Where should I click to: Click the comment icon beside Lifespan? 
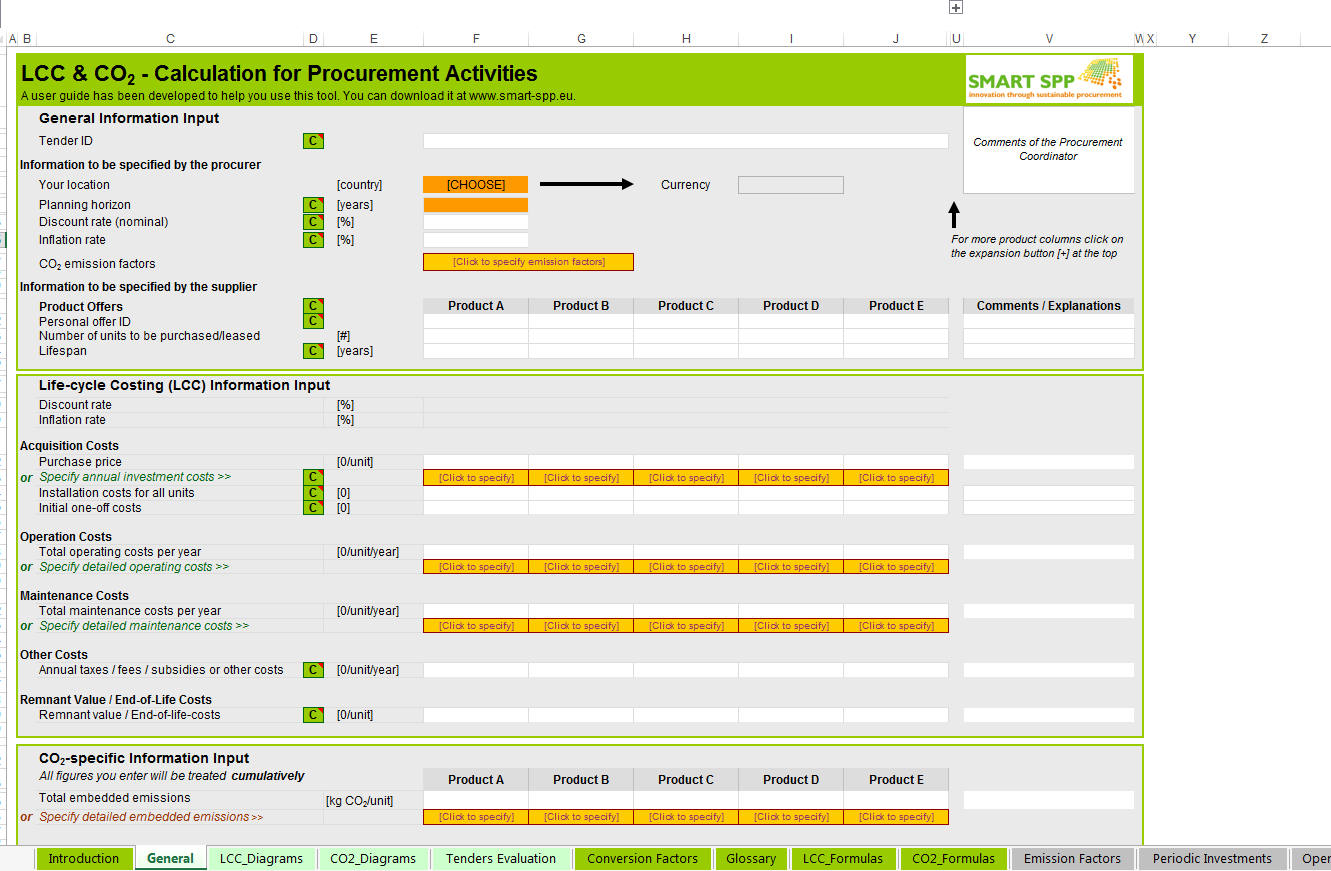314,351
